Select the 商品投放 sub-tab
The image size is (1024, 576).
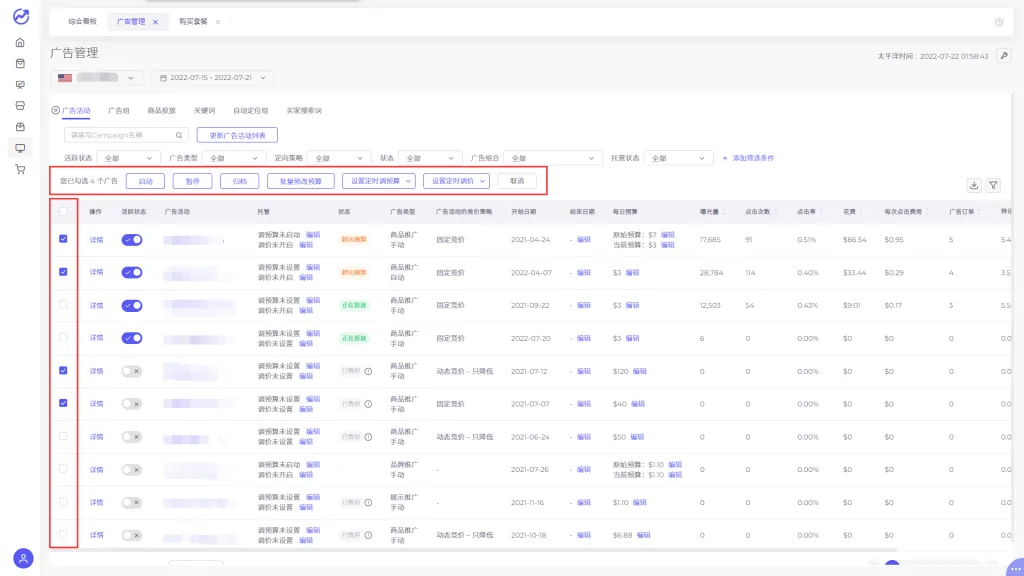(x=161, y=110)
